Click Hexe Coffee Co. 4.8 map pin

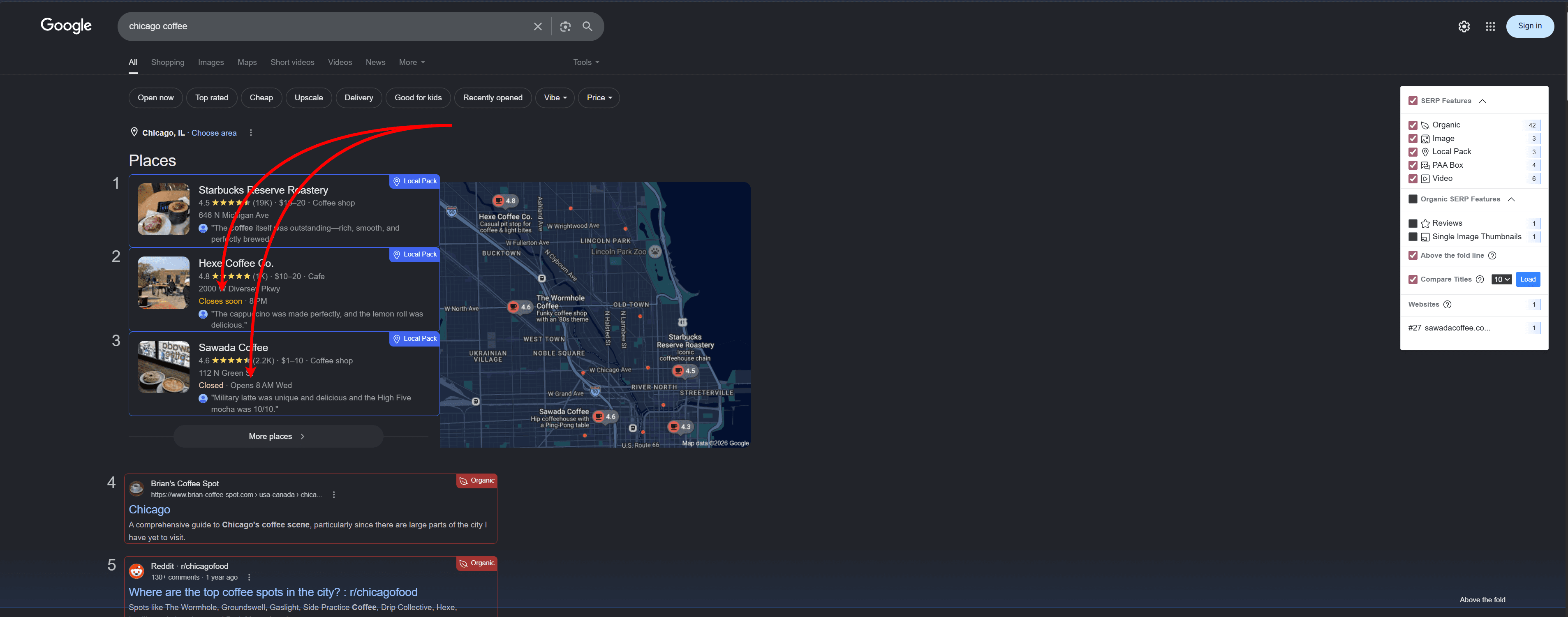click(x=504, y=201)
